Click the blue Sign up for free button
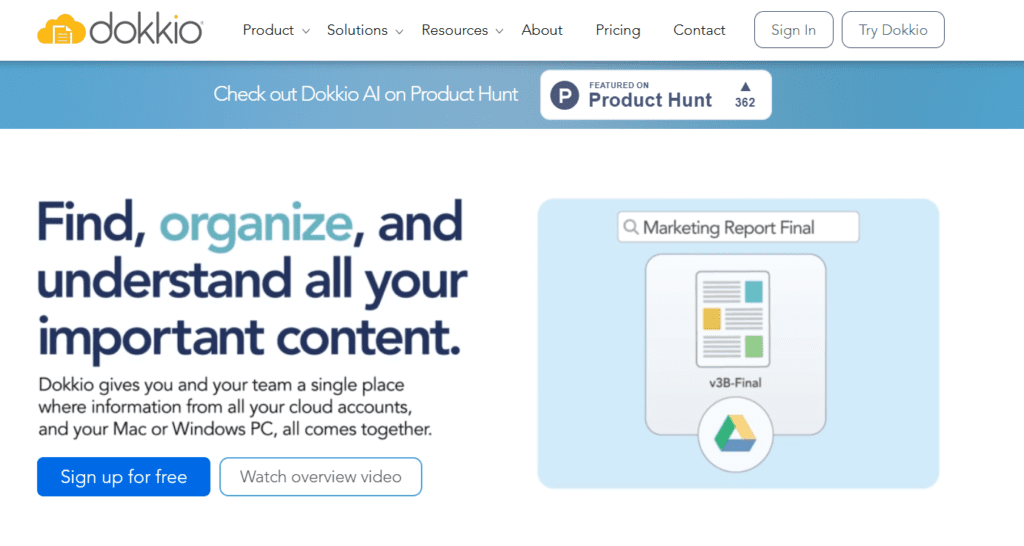The height and width of the screenshot is (546, 1024). (x=123, y=477)
